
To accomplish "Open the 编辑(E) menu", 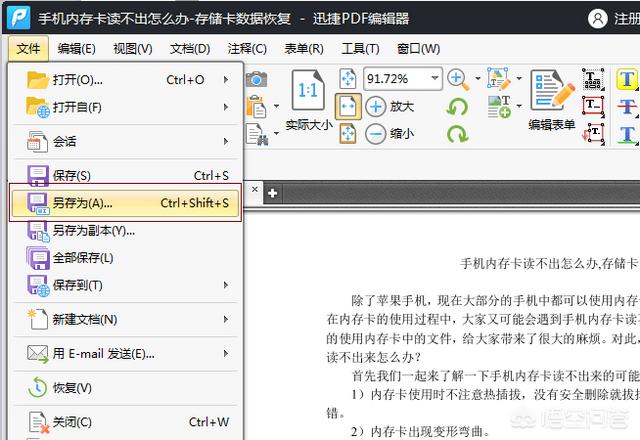I will 77,49.
